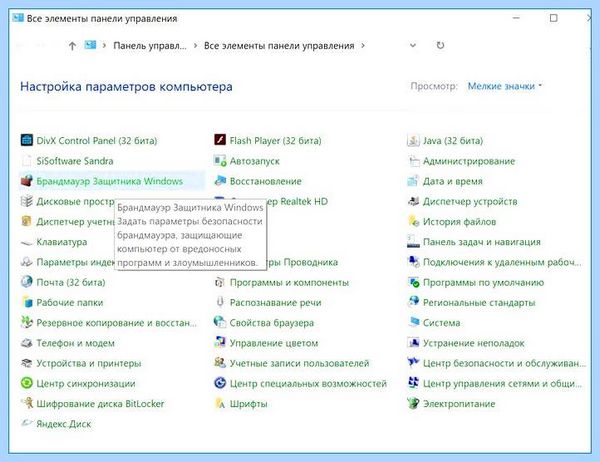Expand the address bar history dropdown arrow
The image size is (600, 462).
tap(412, 46)
